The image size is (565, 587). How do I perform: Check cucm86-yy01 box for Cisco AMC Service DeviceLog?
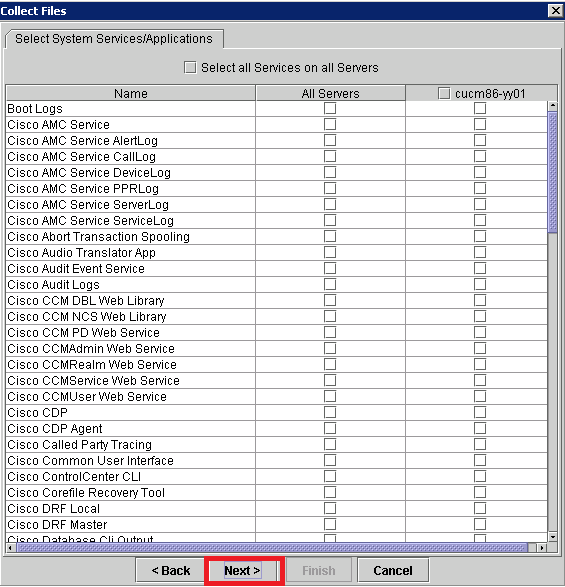click(x=480, y=173)
